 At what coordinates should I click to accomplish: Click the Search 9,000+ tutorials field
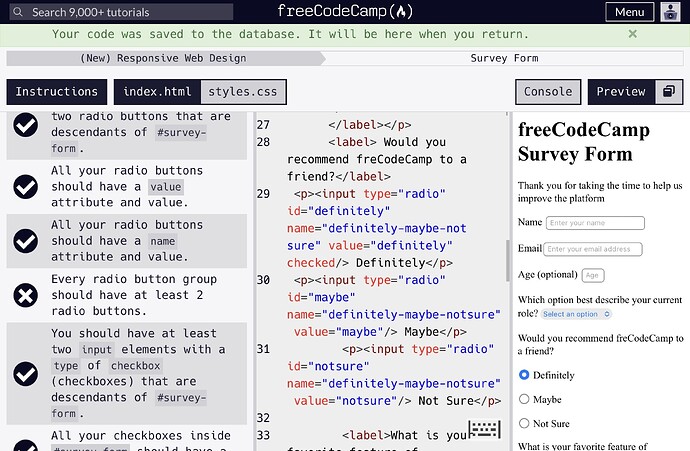pyautogui.click(x=121, y=12)
